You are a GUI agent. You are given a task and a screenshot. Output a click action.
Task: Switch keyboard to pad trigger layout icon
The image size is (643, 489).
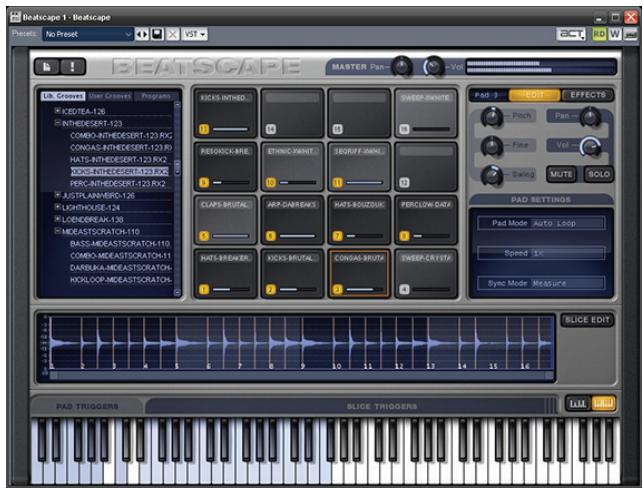point(578,404)
